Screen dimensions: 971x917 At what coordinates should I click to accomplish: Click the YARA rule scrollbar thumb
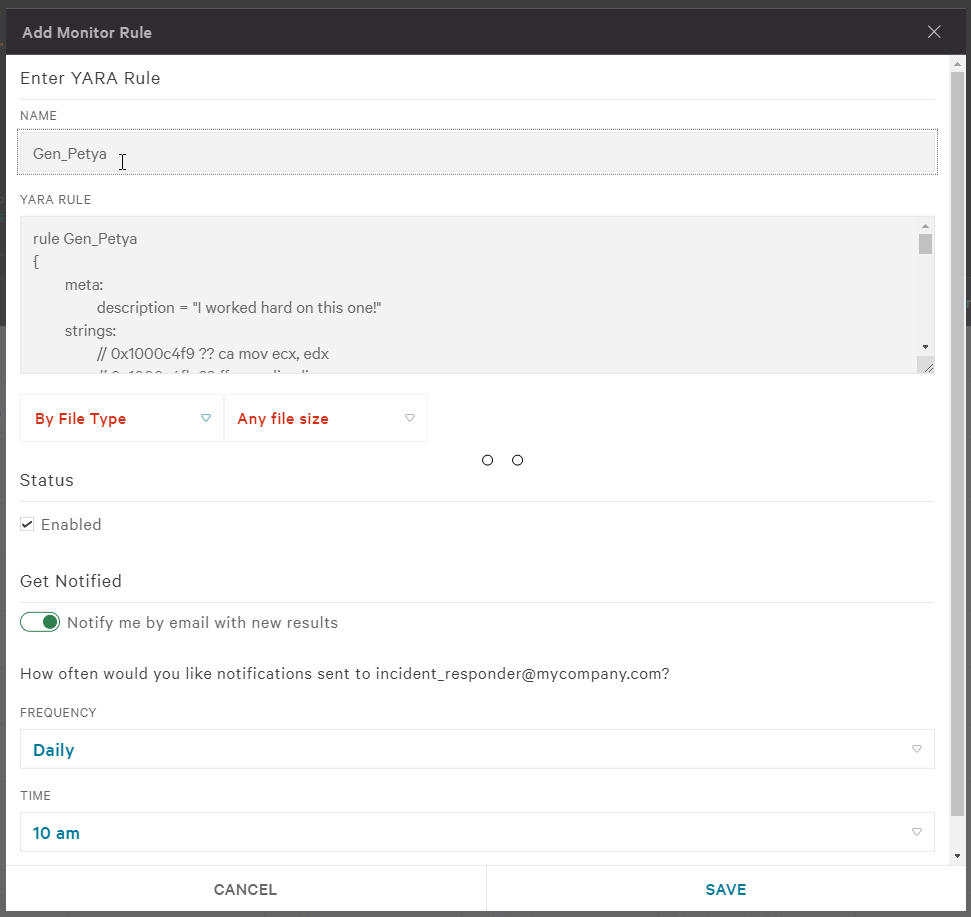(925, 244)
